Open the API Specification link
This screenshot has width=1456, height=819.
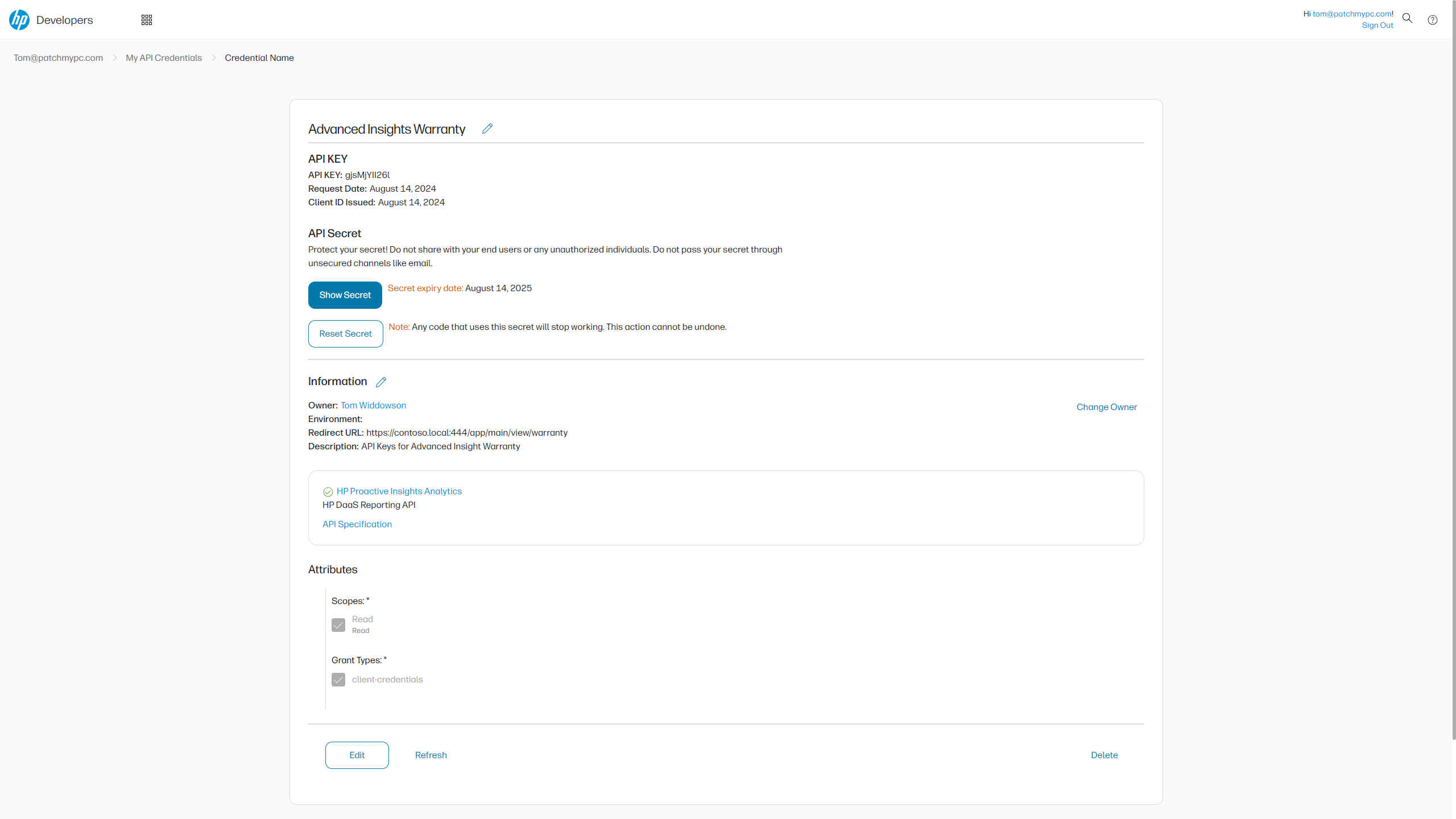coord(357,524)
